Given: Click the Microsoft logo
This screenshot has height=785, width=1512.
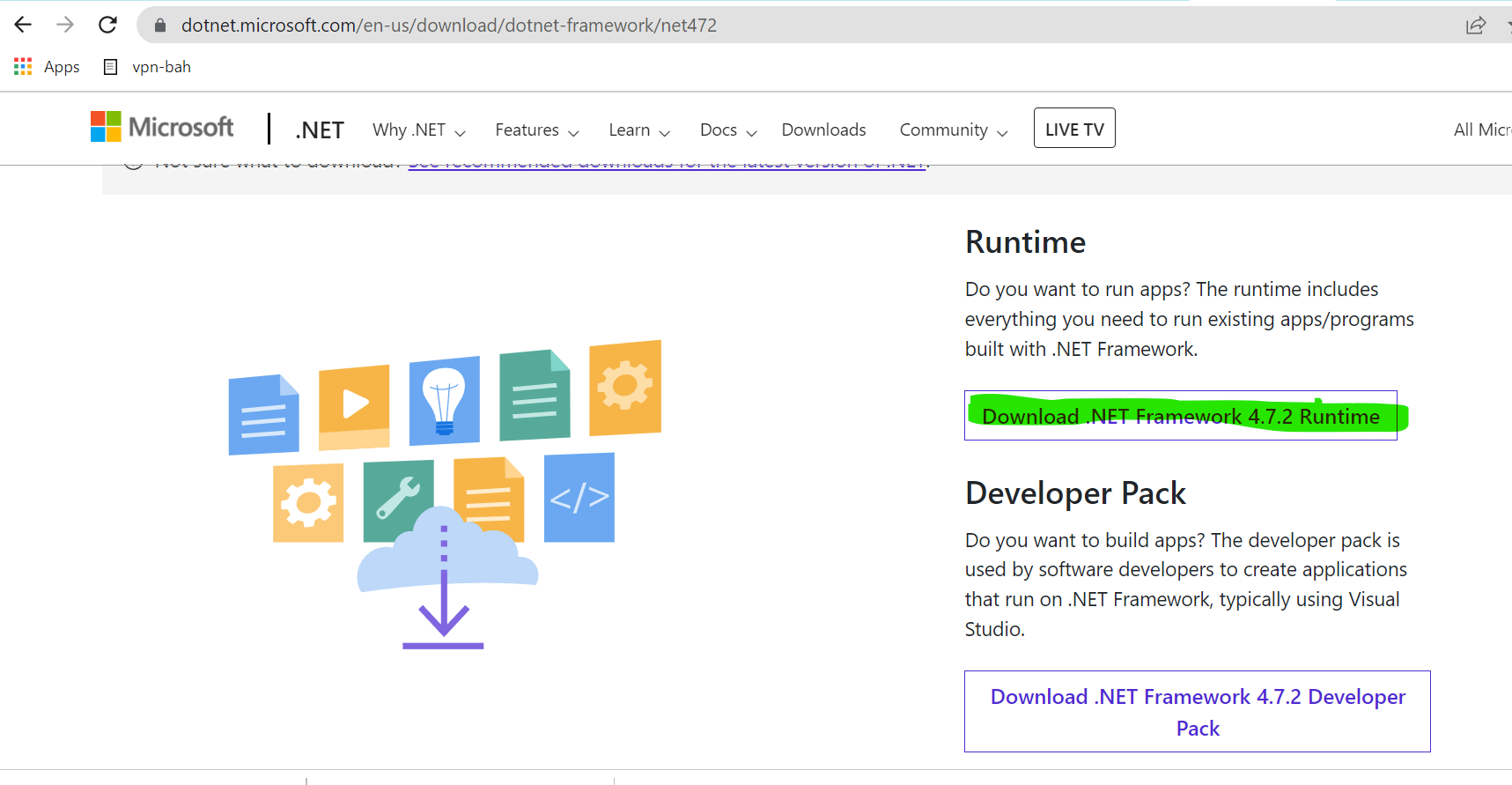Looking at the screenshot, I should [162, 127].
